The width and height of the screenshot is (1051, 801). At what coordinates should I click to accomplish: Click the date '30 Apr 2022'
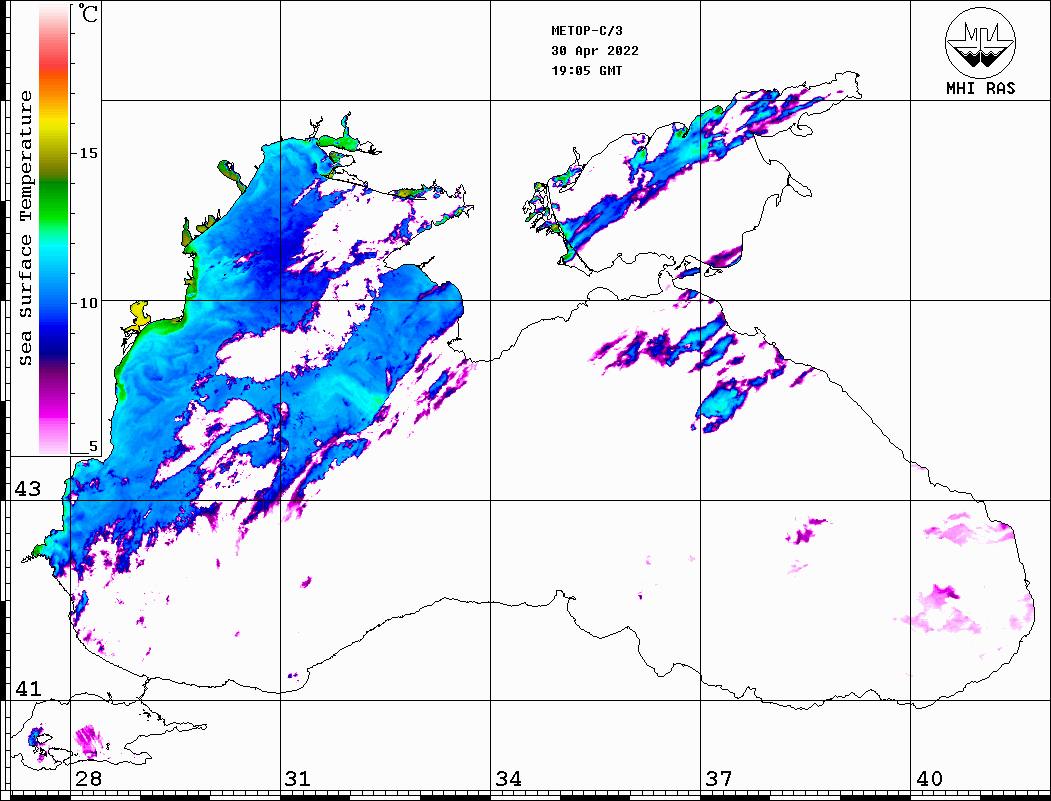click(595, 51)
